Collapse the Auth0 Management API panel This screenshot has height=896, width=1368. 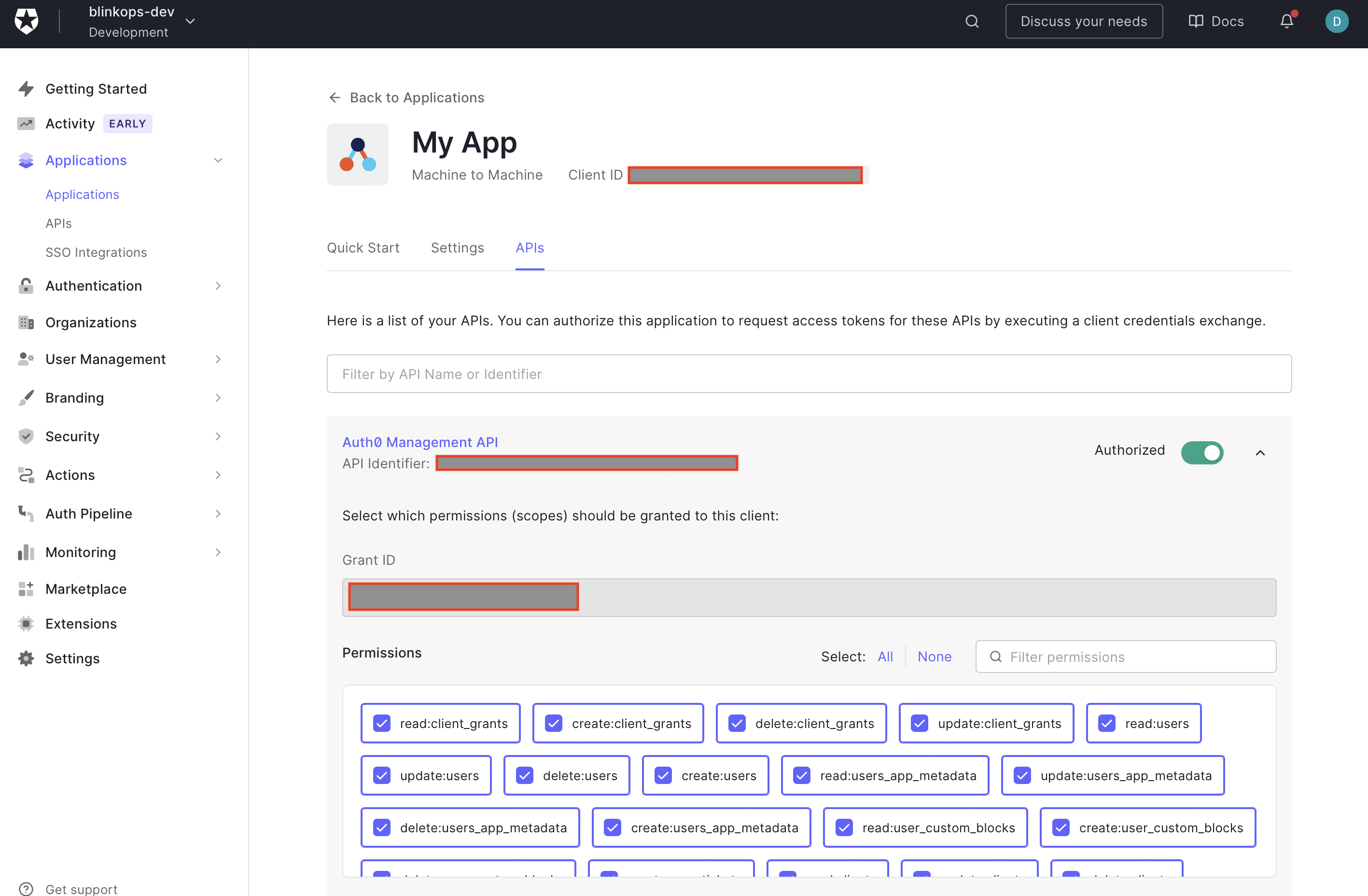(x=1259, y=453)
